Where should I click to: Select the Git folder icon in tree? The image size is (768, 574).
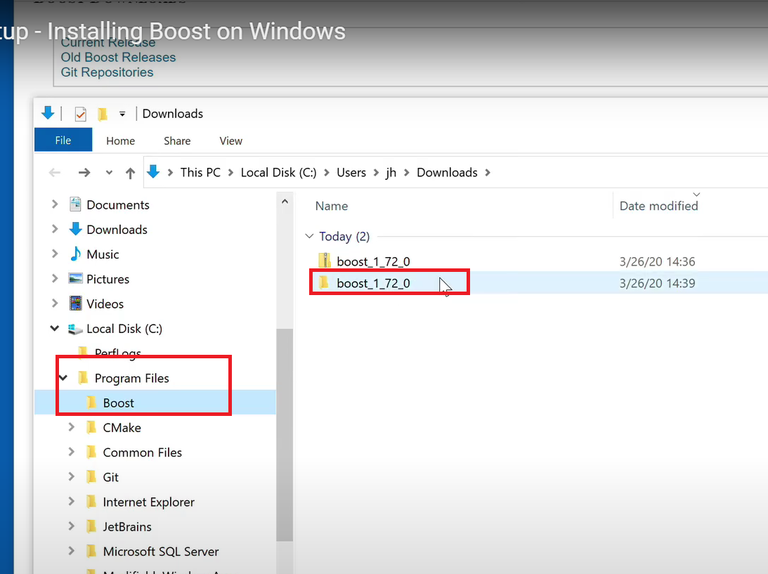pos(91,477)
